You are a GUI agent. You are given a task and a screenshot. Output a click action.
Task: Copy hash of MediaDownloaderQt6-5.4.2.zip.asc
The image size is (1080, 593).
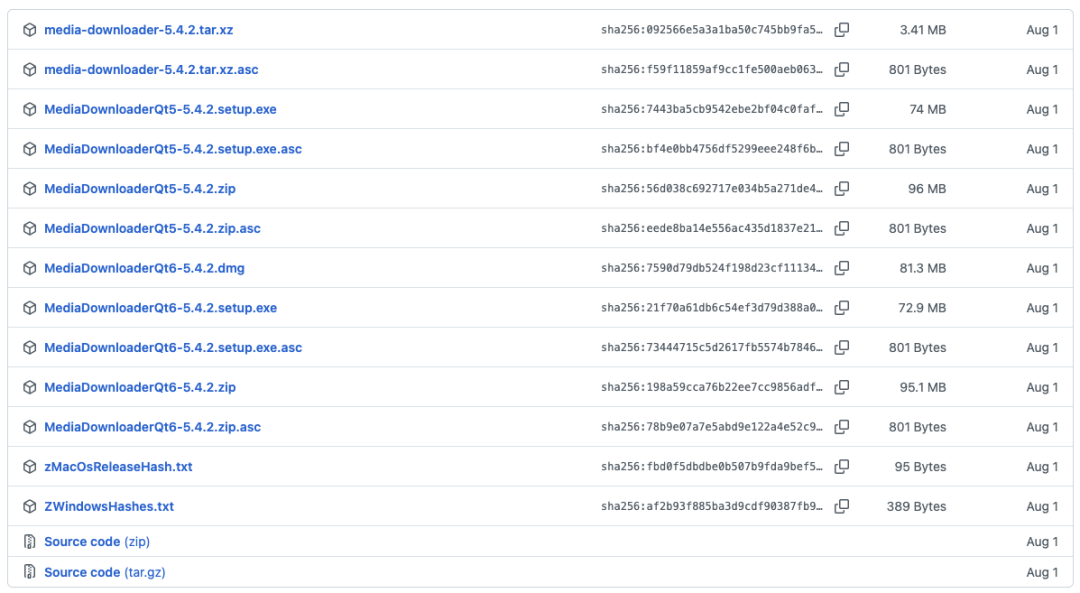click(842, 427)
